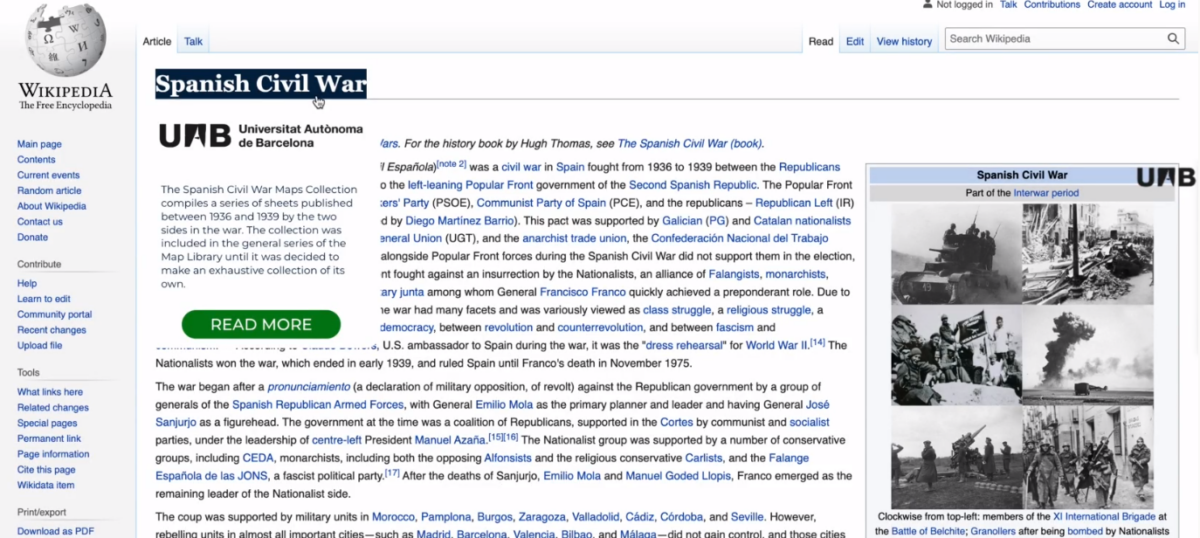Image resolution: width=1200 pixels, height=538 pixels.
Task: Select the Edit tab
Action: [854, 42]
